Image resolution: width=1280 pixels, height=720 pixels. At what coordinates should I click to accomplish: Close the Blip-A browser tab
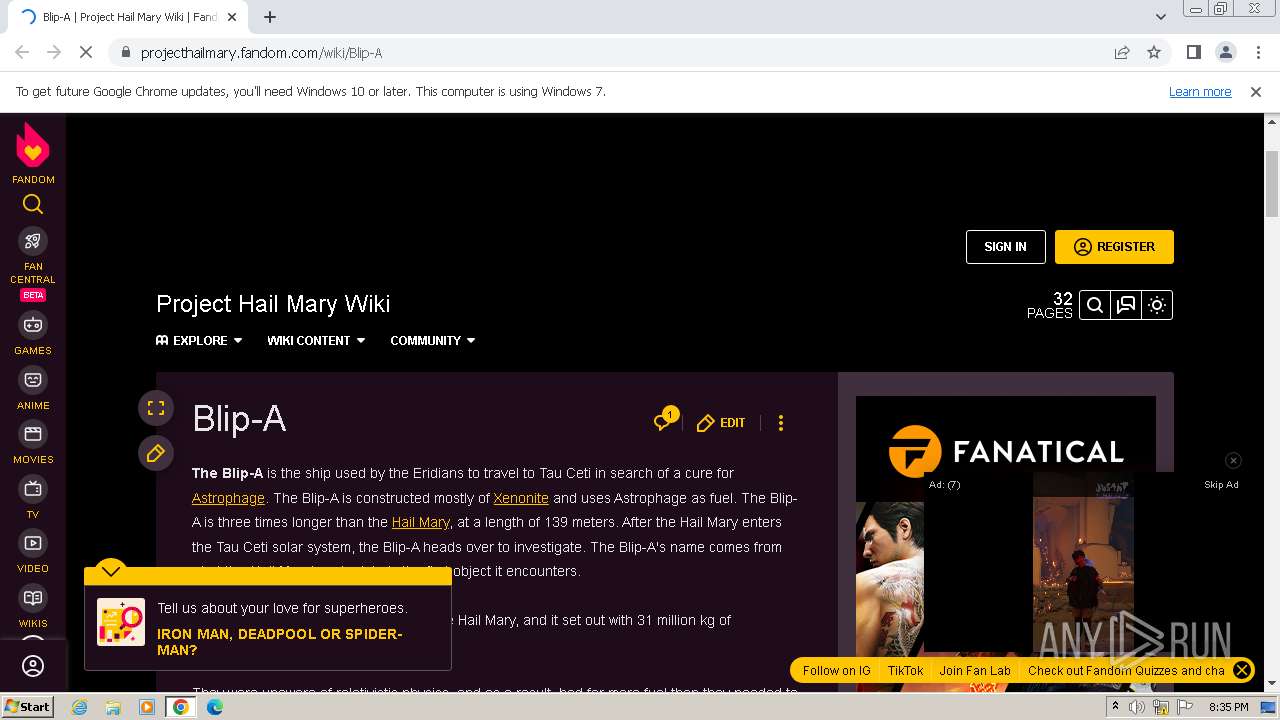point(233,17)
